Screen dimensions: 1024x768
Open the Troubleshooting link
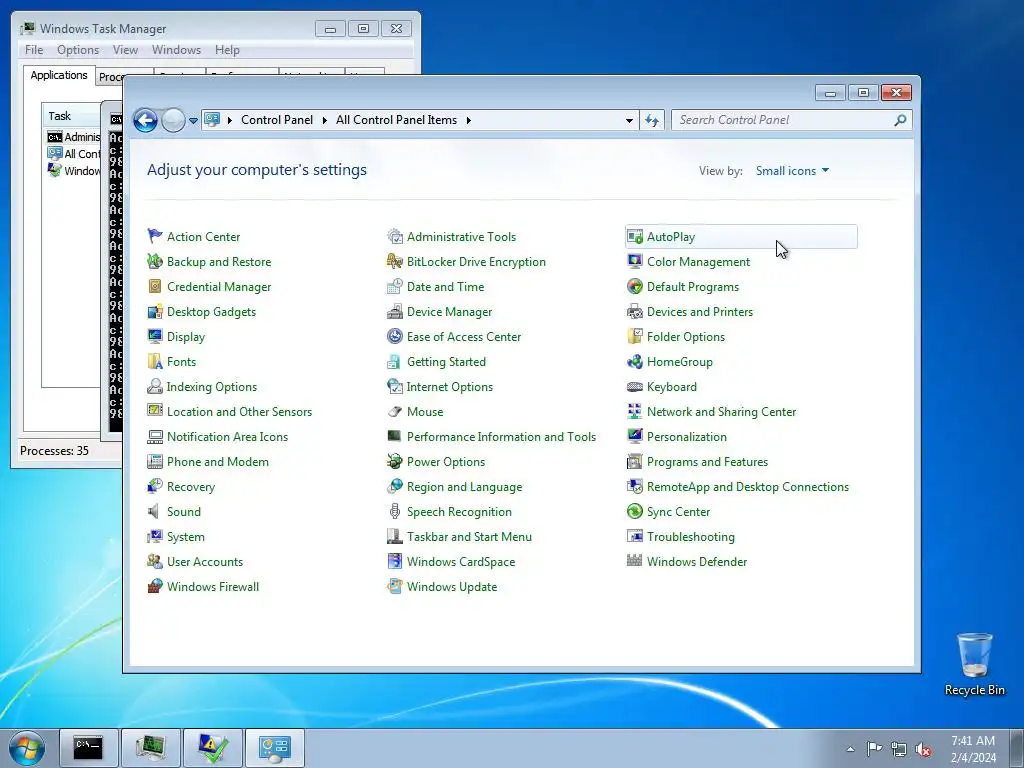(690, 537)
